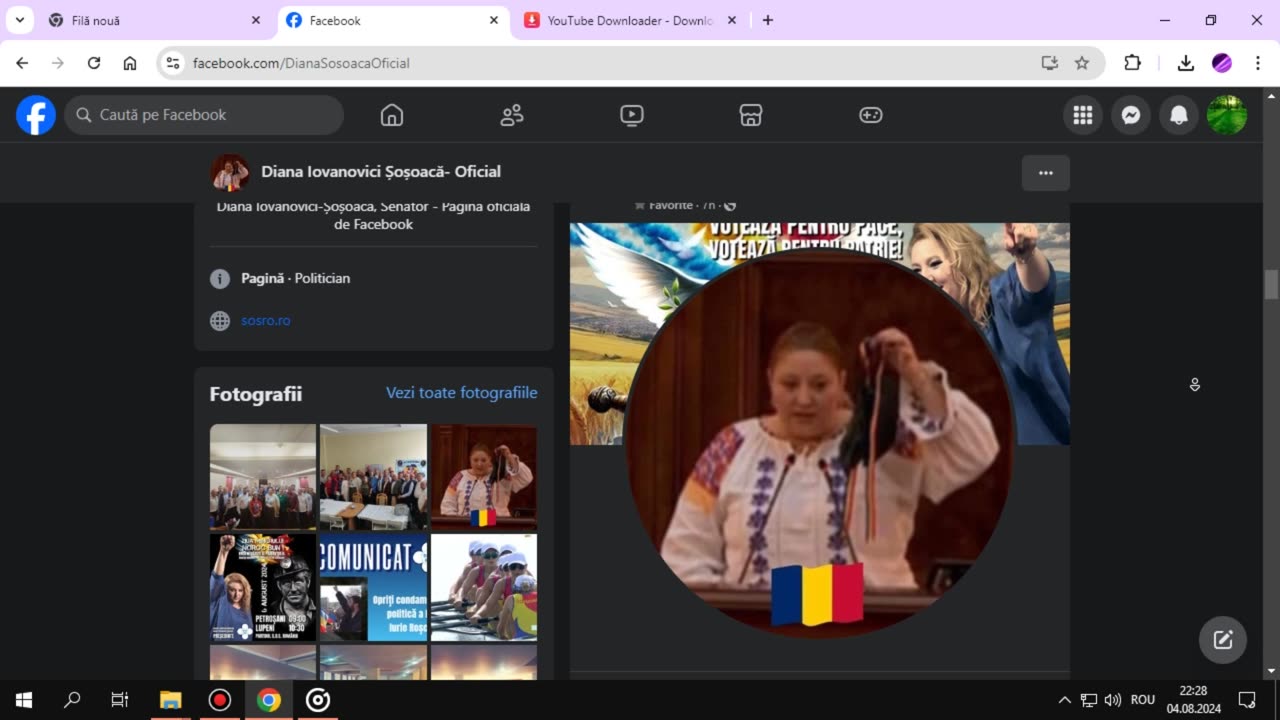The height and width of the screenshot is (720, 1280).
Task: View site information icon in address bar
Action: (x=173, y=63)
